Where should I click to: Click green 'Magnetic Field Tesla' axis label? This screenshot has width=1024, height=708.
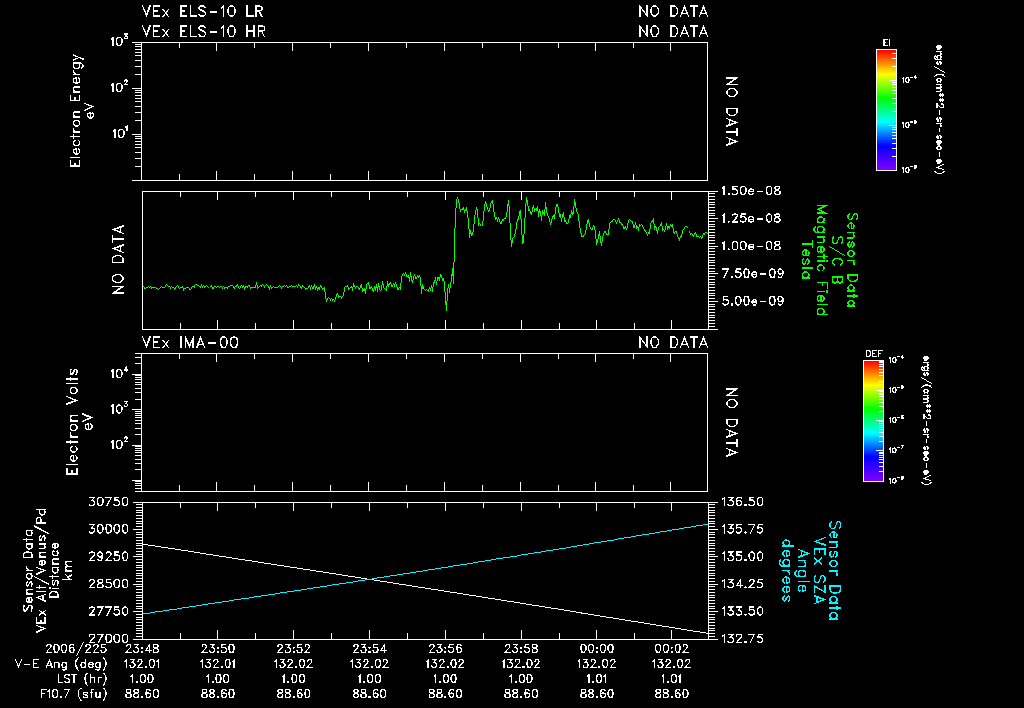(813, 260)
